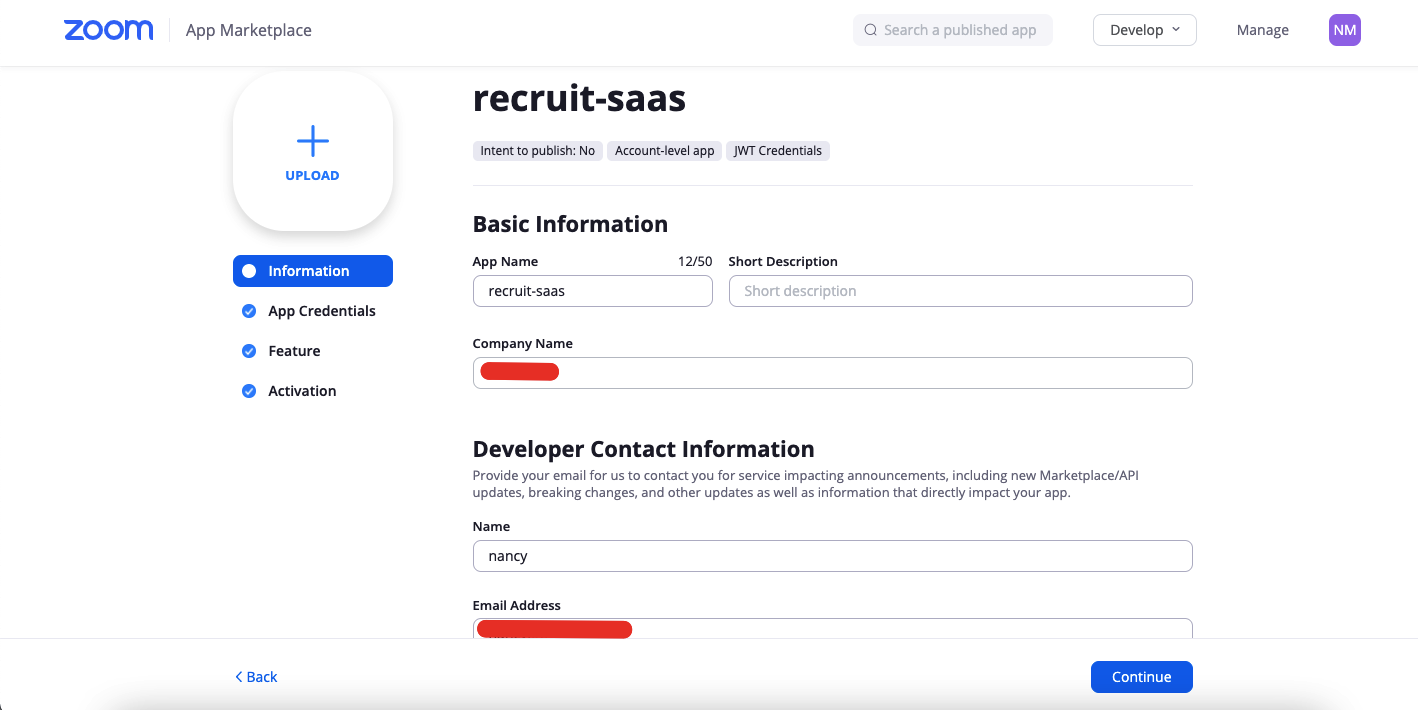Click the Back link
The image size is (1418, 710).
tap(256, 677)
